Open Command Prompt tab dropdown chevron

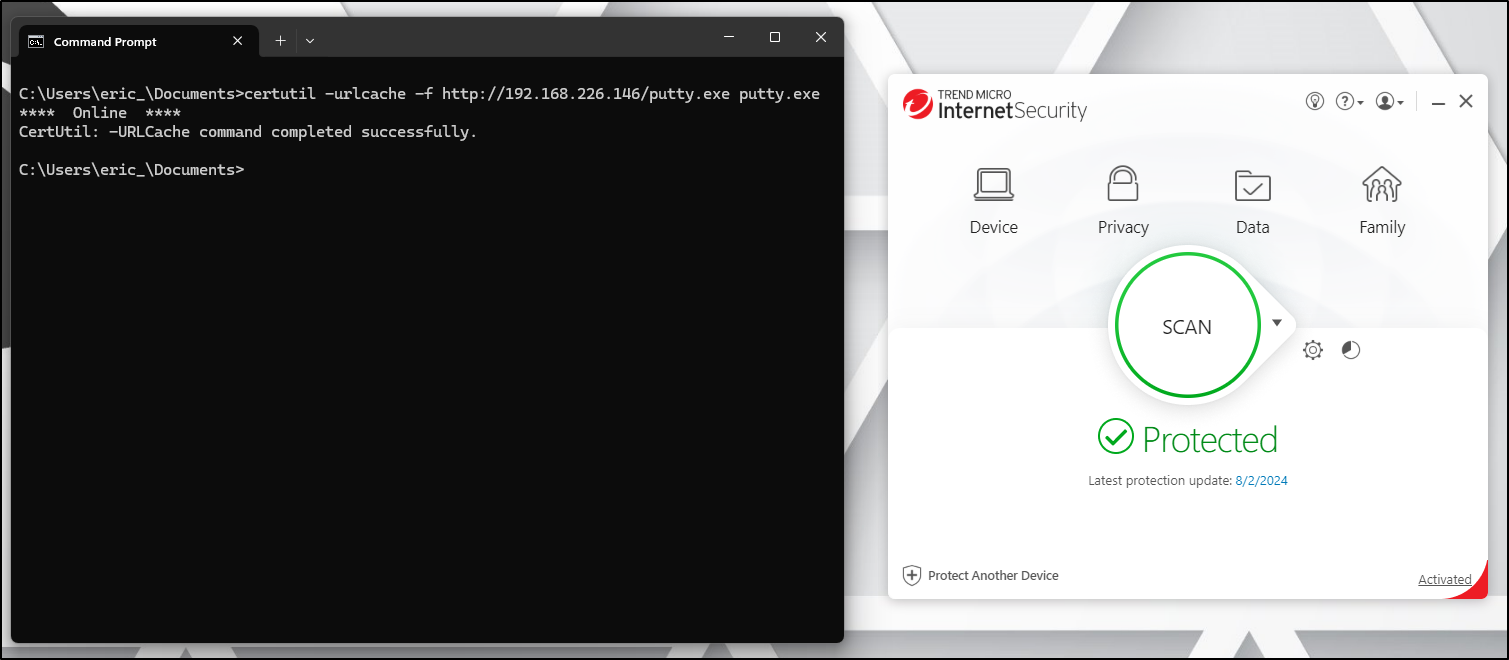pyautogui.click(x=310, y=41)
